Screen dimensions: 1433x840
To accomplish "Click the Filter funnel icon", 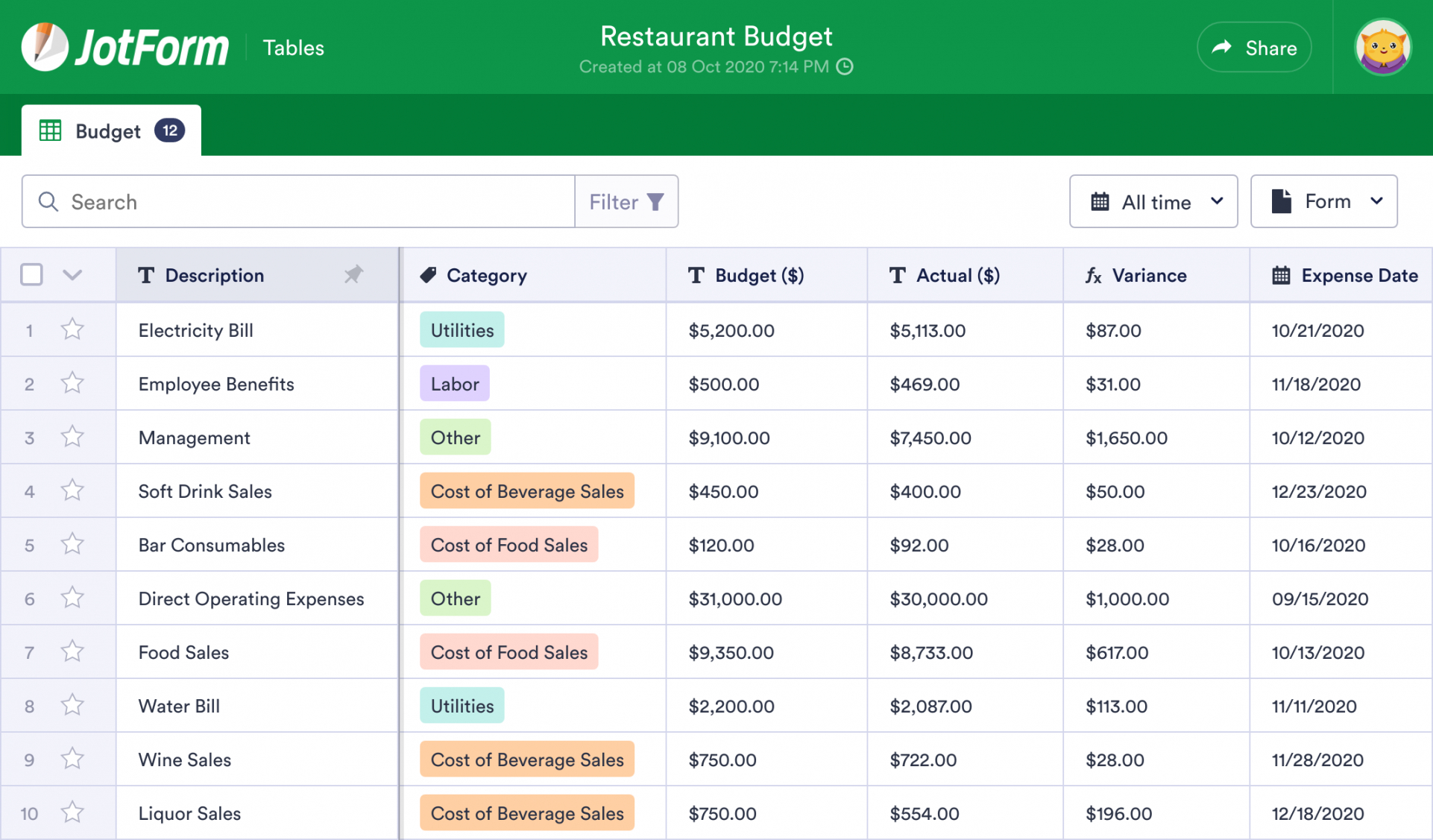I will 655,202.
